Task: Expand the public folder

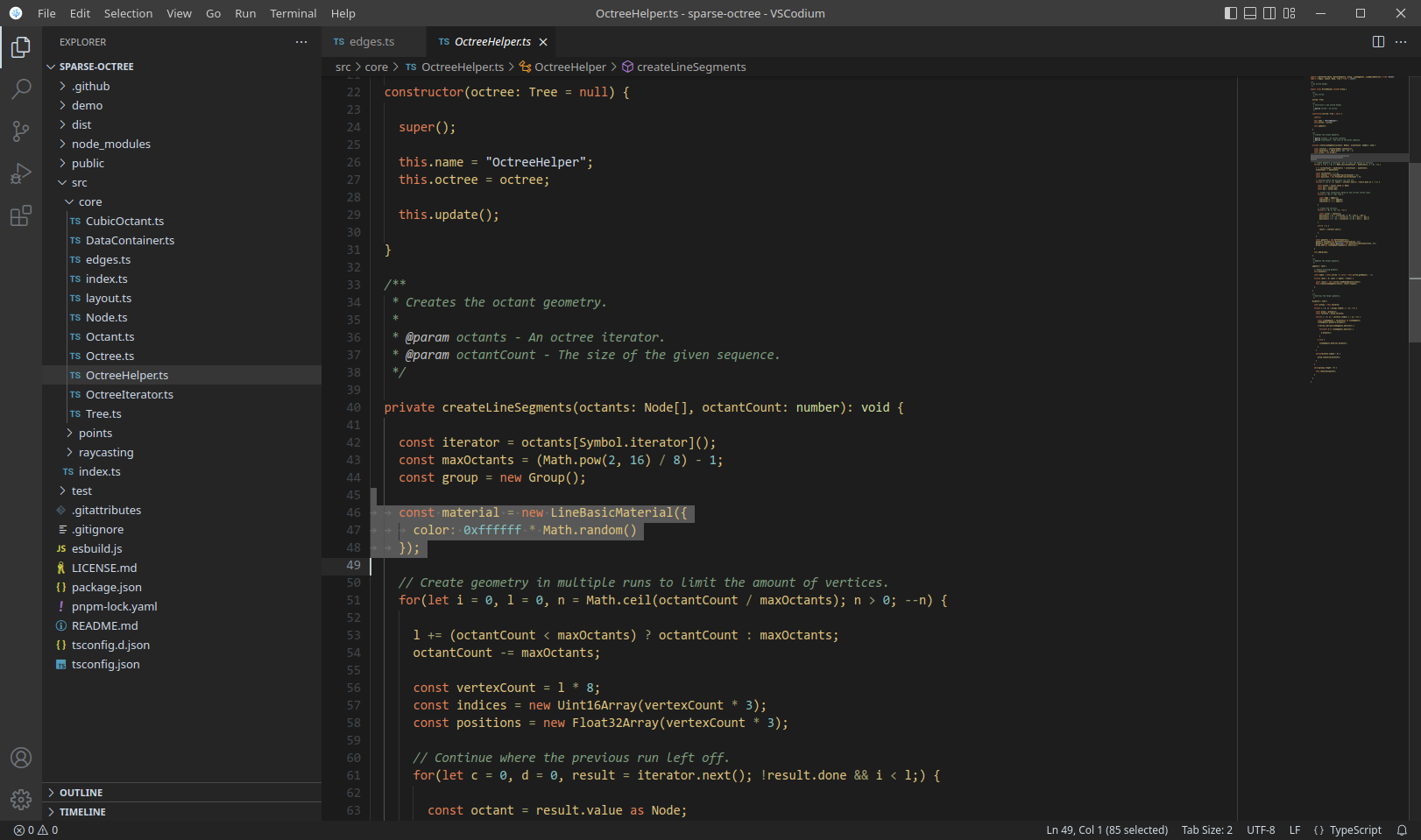Action: pyautogui.click(x=182, y=163)
